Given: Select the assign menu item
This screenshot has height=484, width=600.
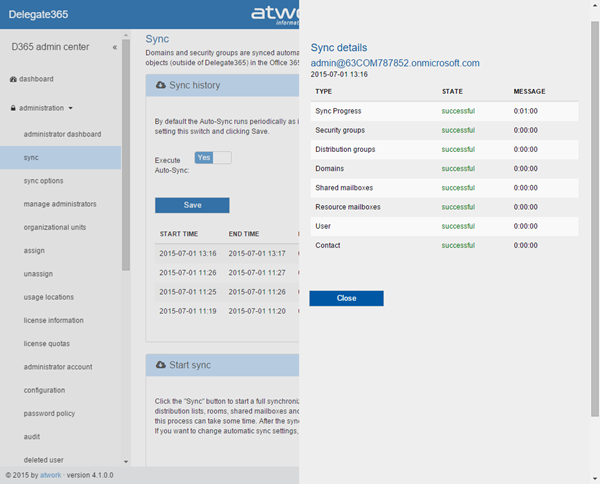Looking at the screenshot, I should point(34,251).
